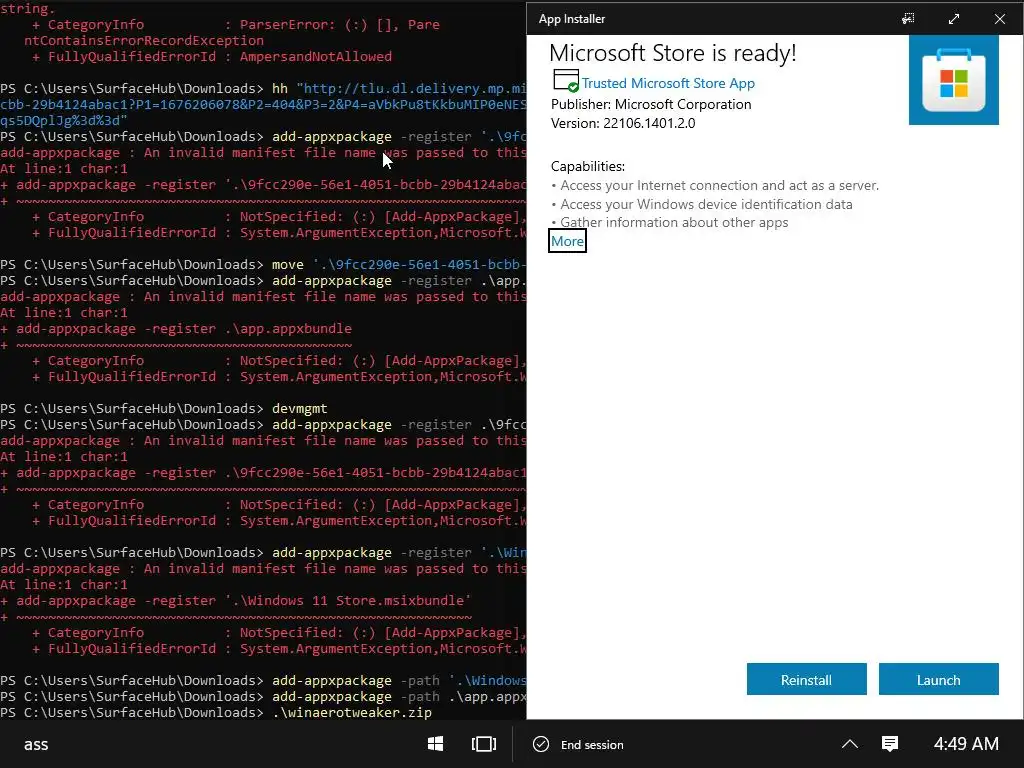Click 'Access your Windows device identification data' line
The image size is (1024, 768).
[x=706, y=204]
